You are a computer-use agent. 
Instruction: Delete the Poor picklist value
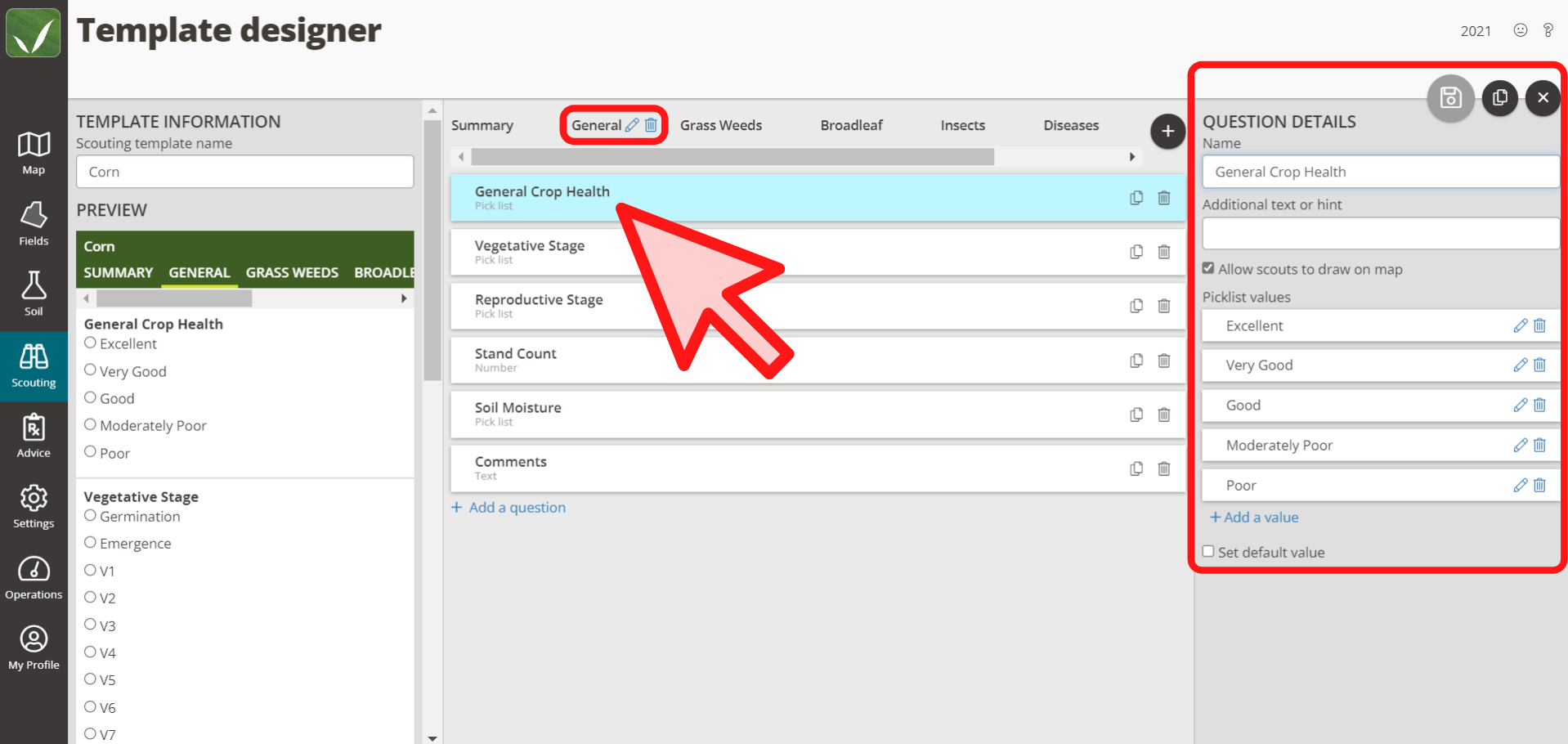[1539, 485]
